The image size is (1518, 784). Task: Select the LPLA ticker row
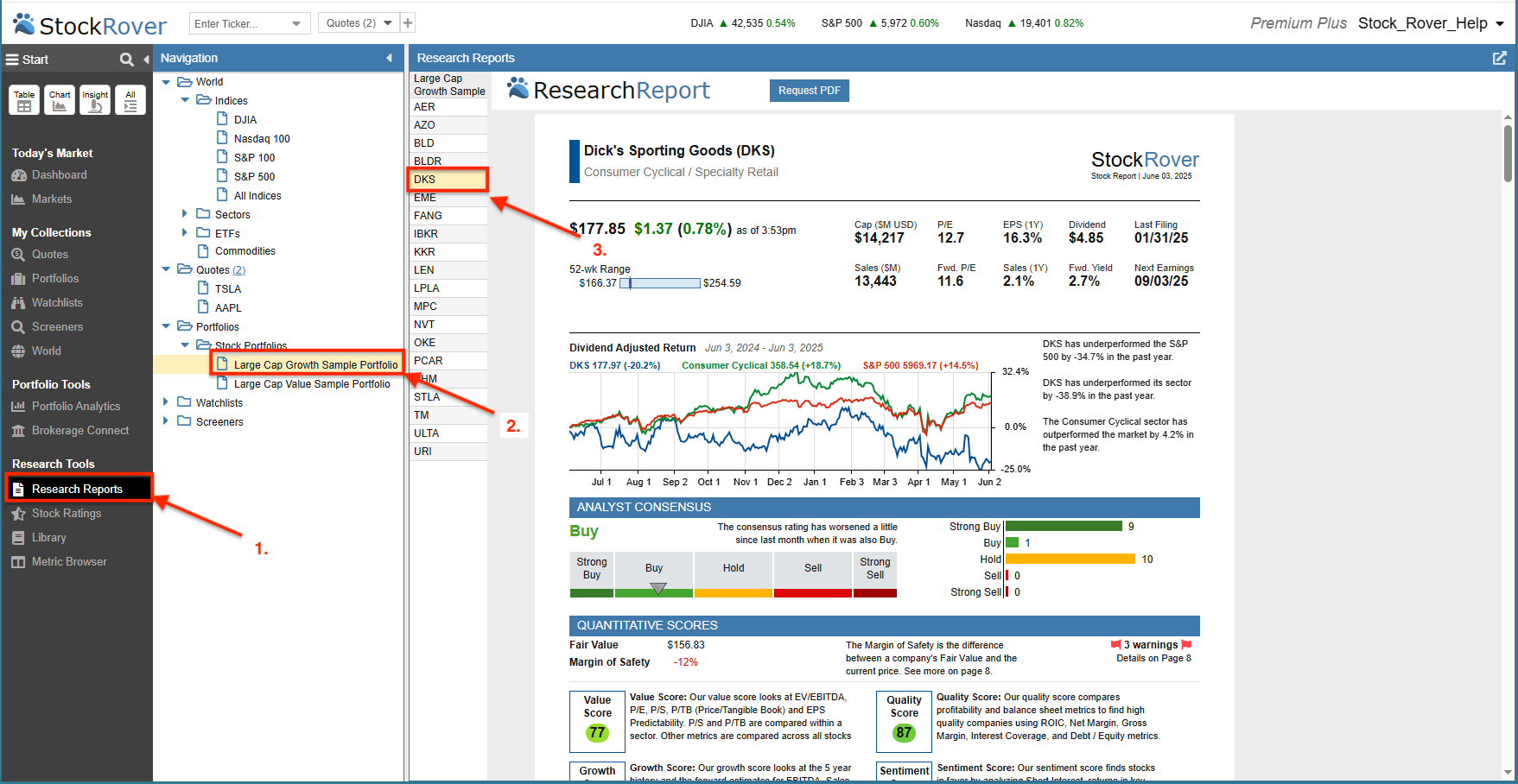[449, 288]
